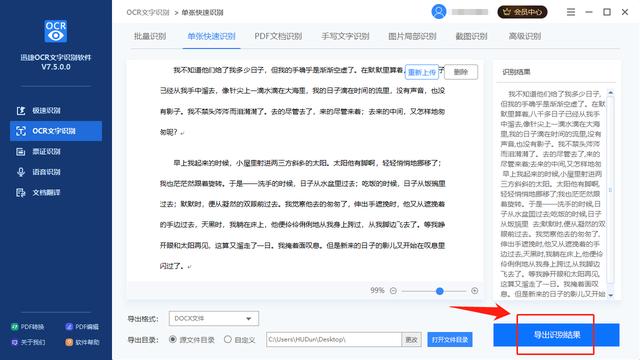Click the OCR文字识别 breadcrumb
This screenshot has width=640, height=360.
pos(148,12)
